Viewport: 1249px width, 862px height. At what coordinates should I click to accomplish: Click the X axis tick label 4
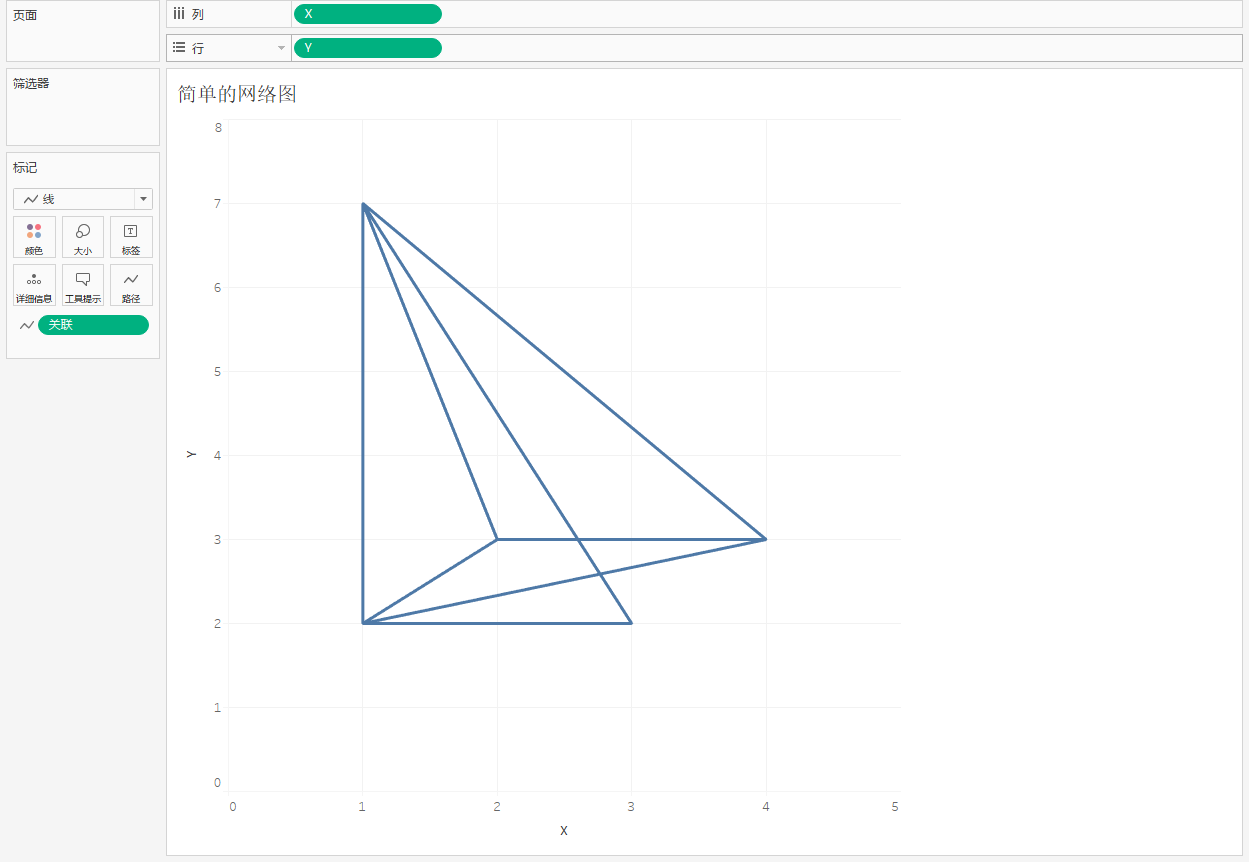(x=766, y=806)
